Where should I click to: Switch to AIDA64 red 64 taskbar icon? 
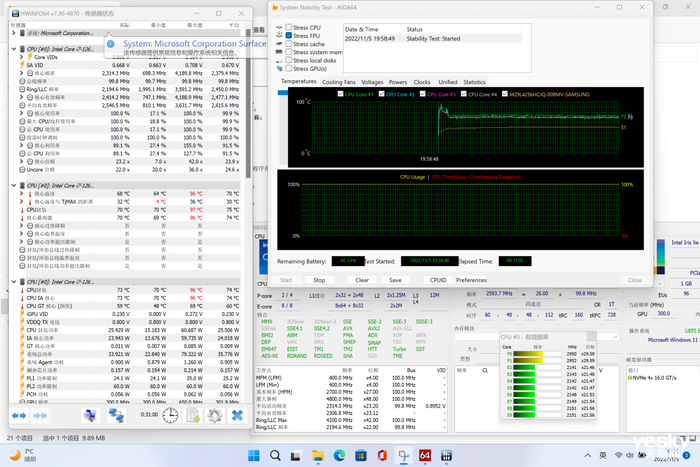425,455
